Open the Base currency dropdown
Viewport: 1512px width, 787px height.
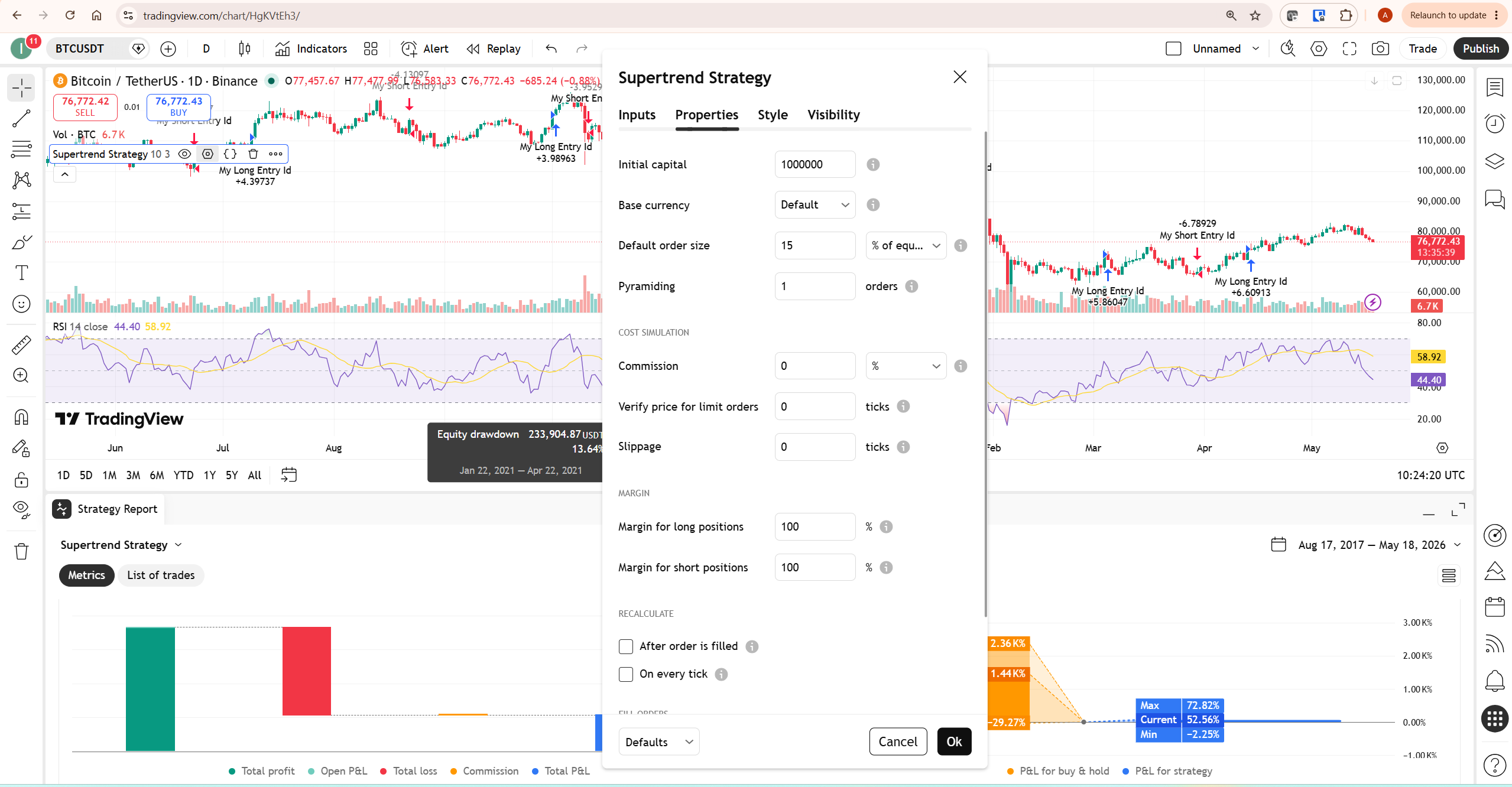(815, 204)
